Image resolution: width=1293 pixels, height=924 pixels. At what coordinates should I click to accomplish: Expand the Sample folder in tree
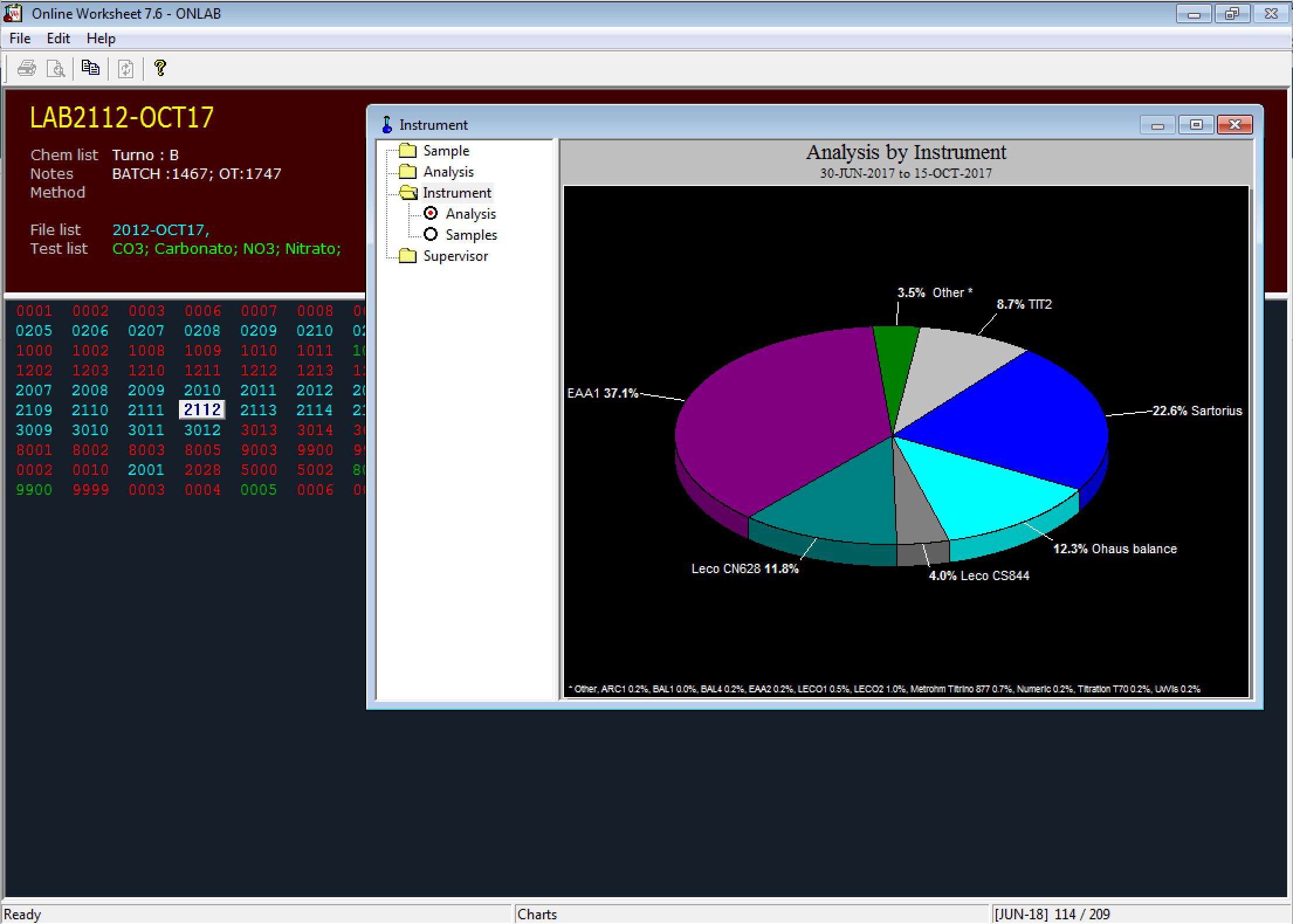407,151
